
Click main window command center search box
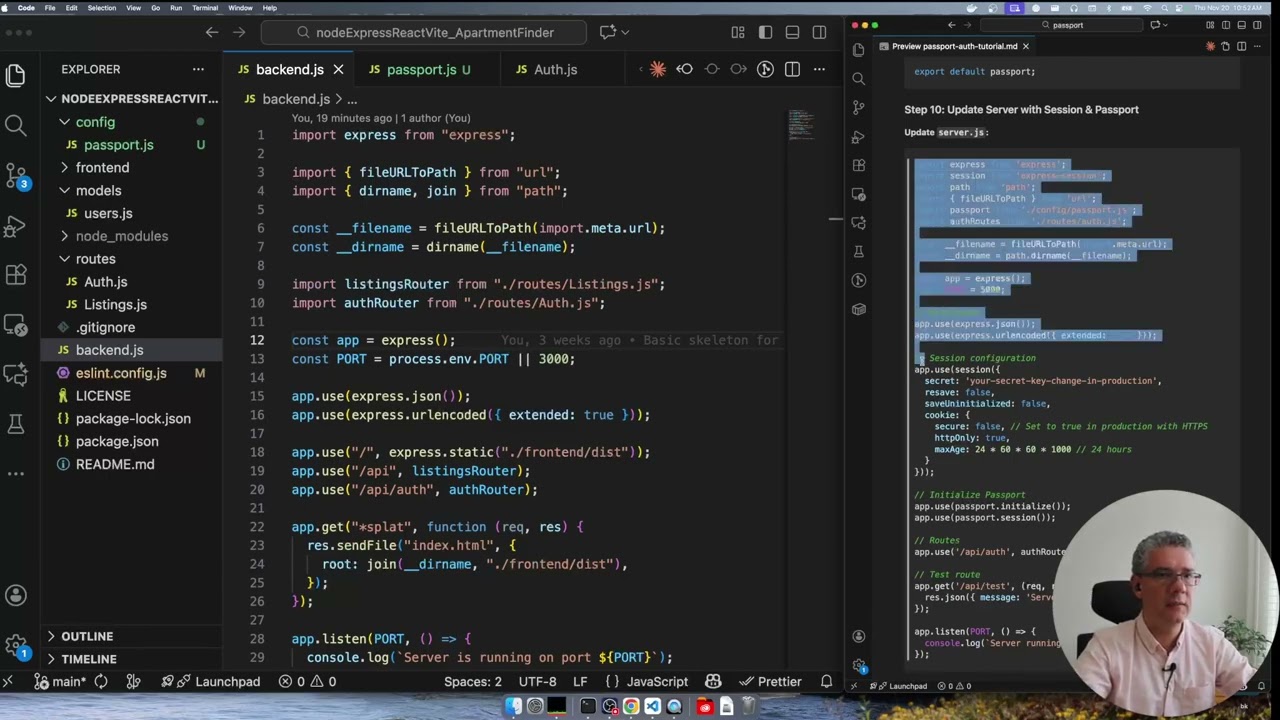tap(423, 32)
